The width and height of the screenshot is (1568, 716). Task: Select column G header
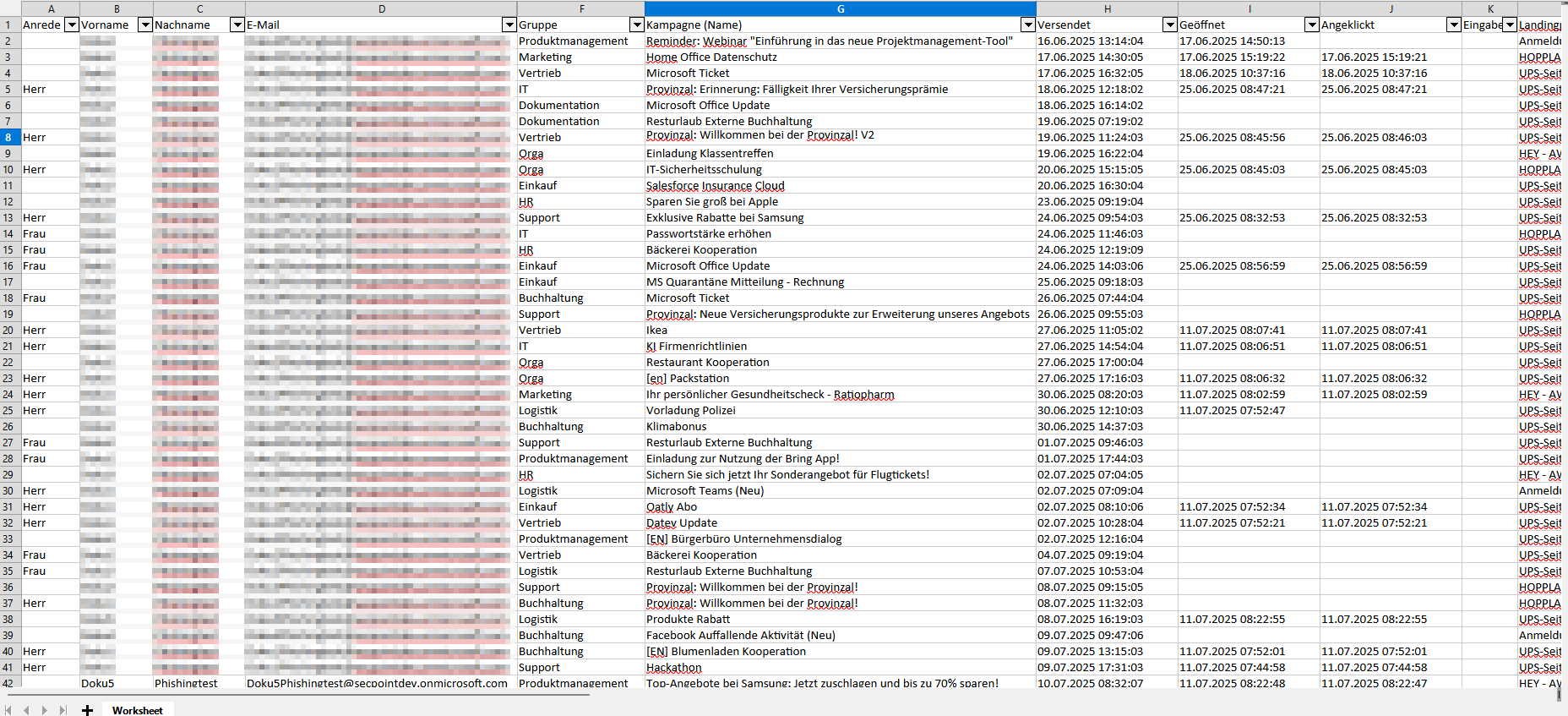(x=840, y=8)
